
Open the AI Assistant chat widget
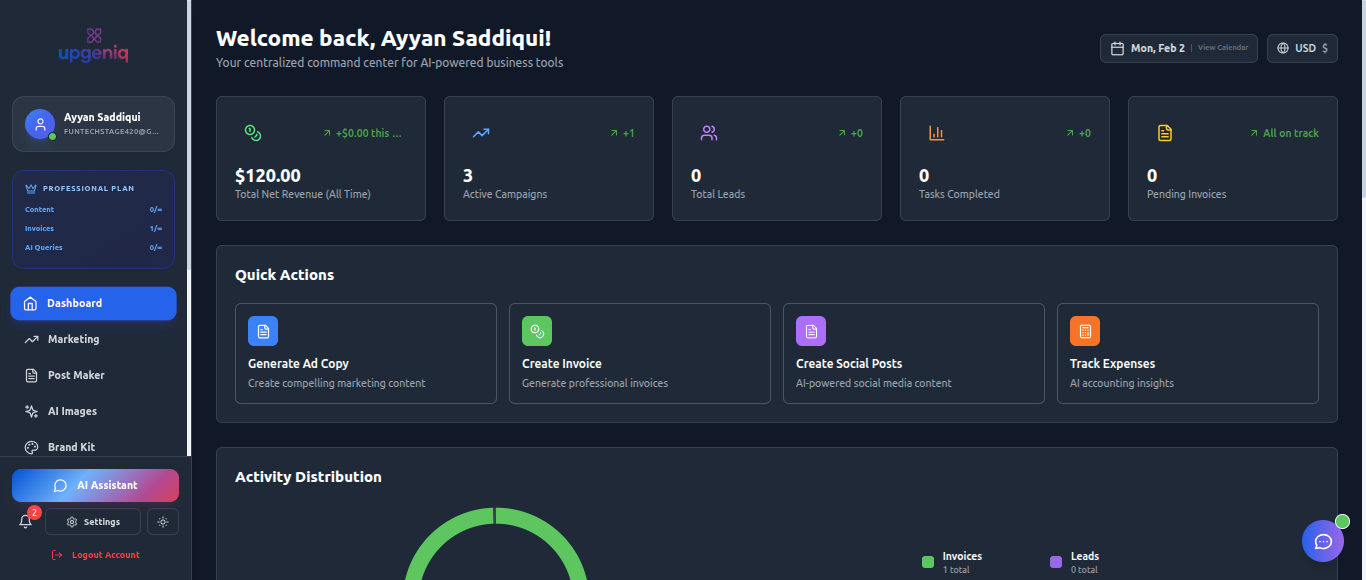tap(95, 485)
